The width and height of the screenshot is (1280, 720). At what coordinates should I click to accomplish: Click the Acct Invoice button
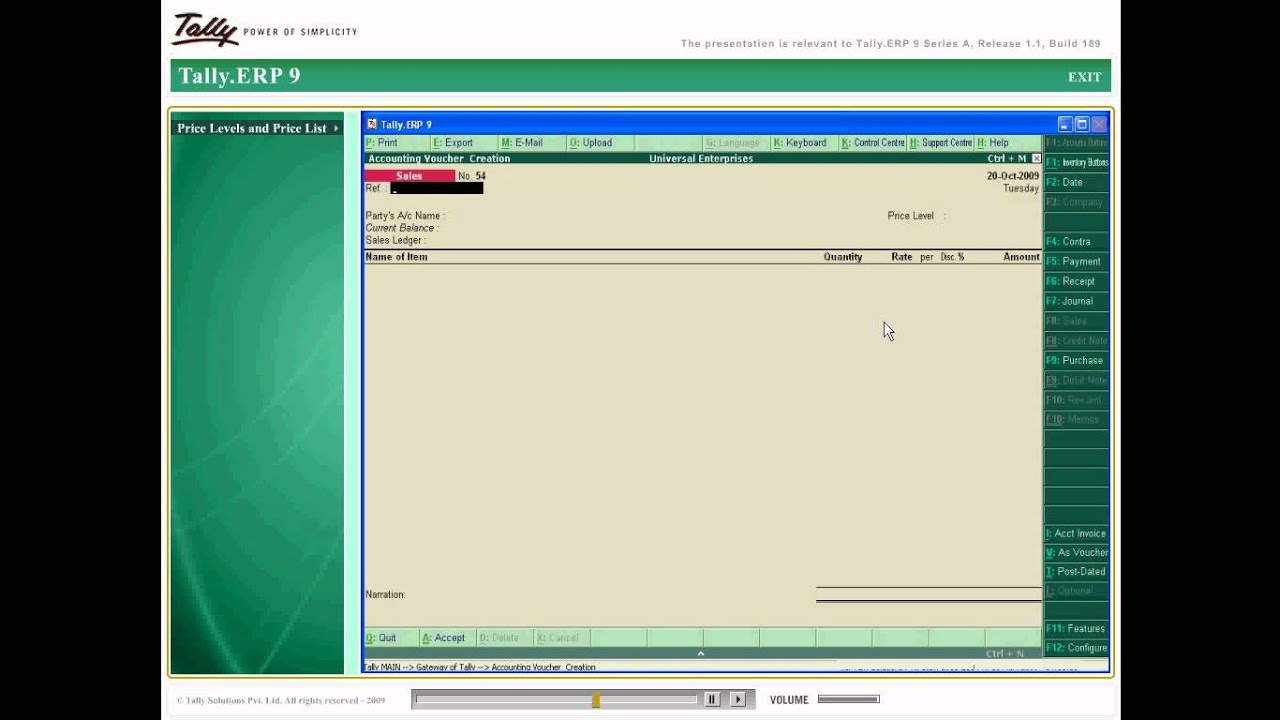1077,533
